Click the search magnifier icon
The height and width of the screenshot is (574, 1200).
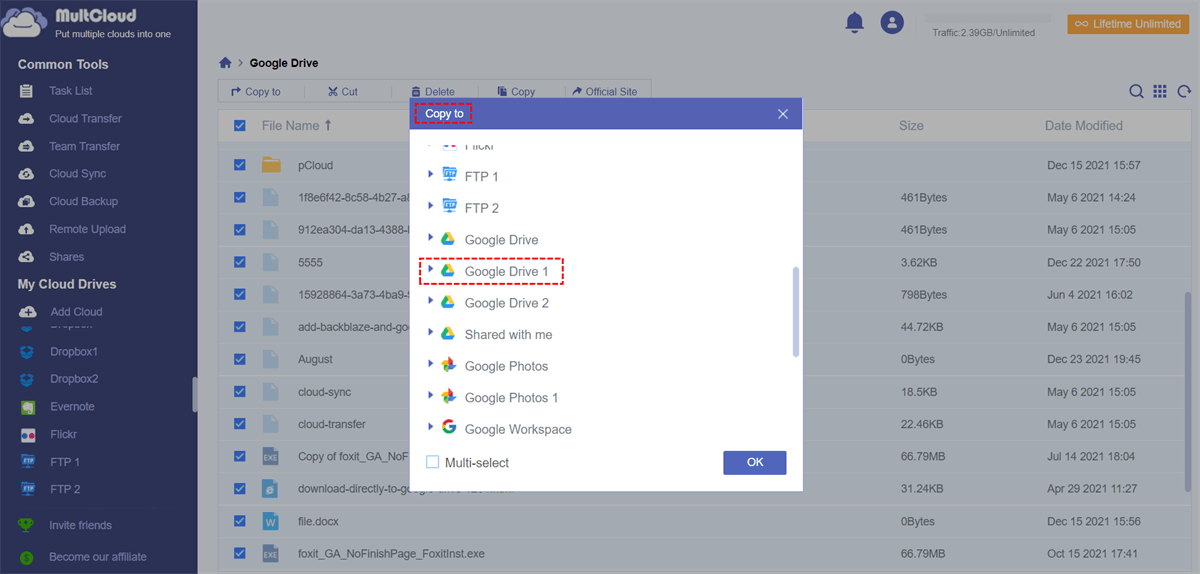pyautogui.click(x=1137, y=92)
